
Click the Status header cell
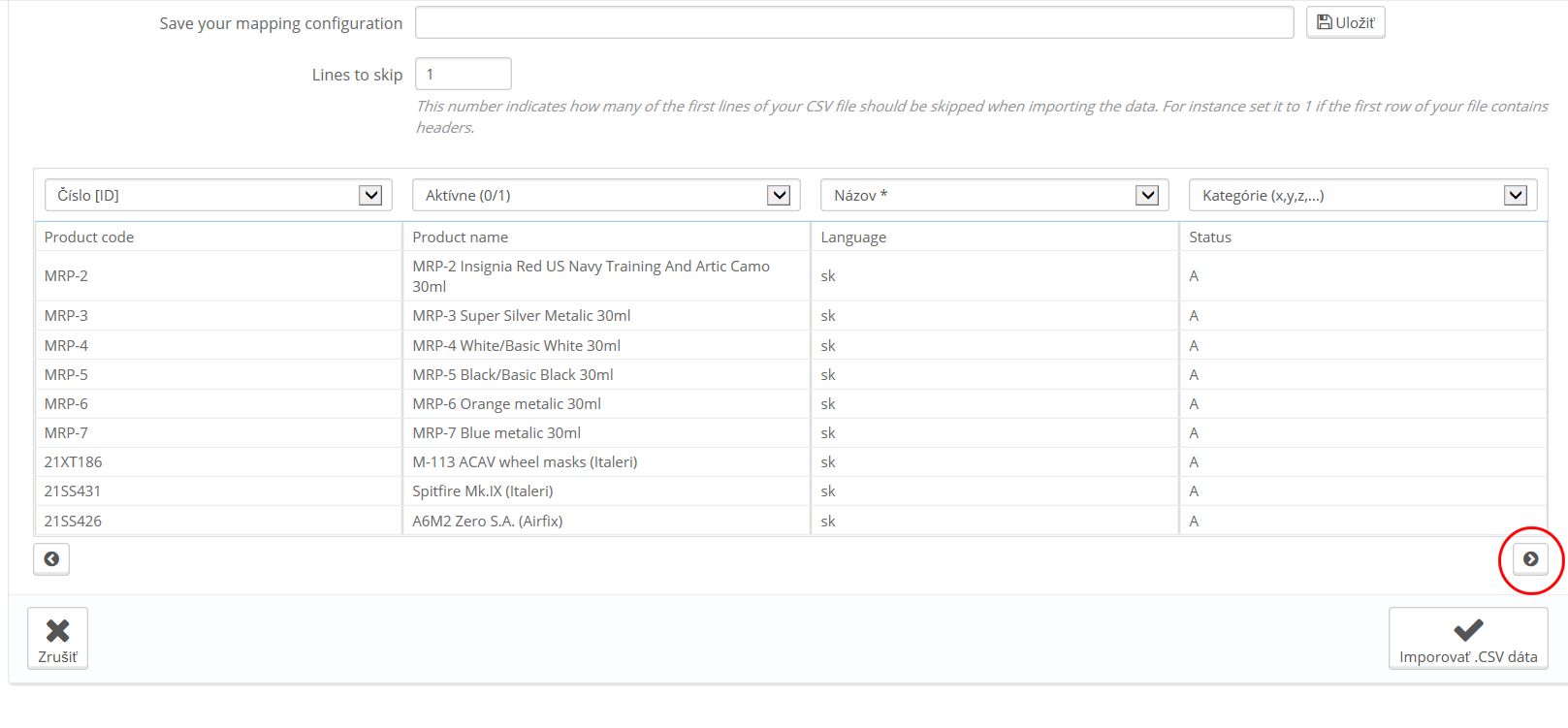[x=1210, y=237]
